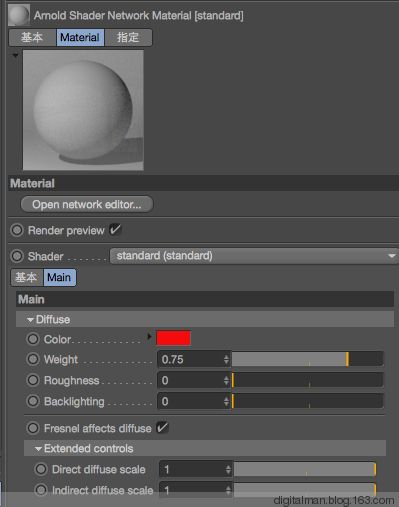399x507 pixels.
Task: Click the Material section header
Action: 203,183
